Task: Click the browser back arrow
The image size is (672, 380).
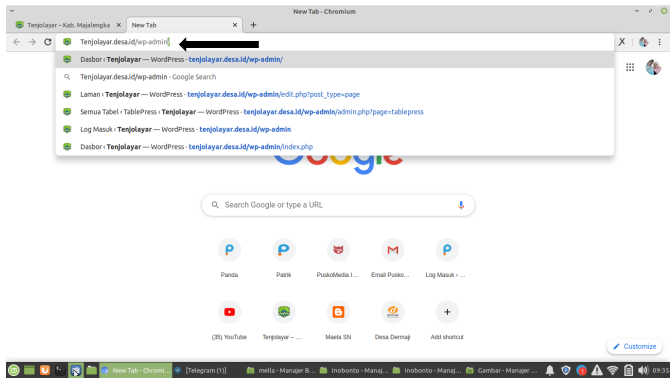Action: click(17, 42)
